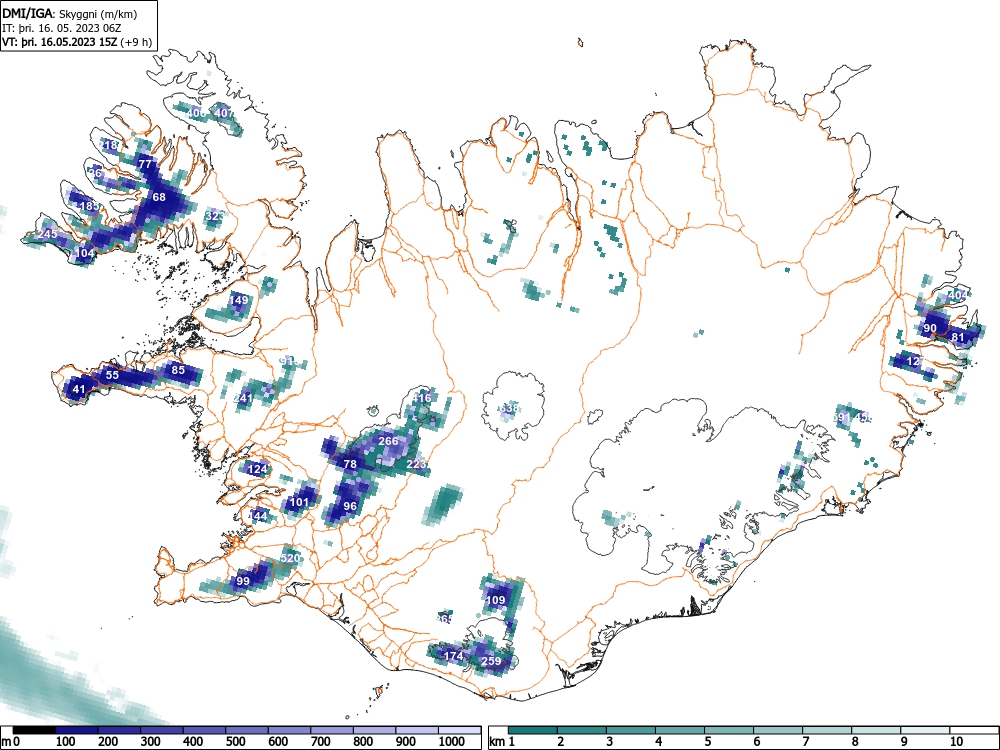Click the visibility value '101' on the map
The image size is (1000, 750).
click(x=299, y=502)
